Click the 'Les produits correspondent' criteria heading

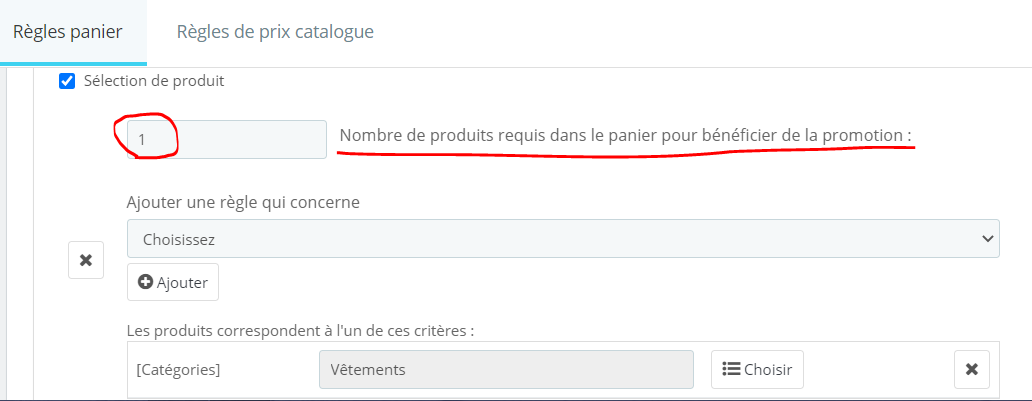click(301, 330)
